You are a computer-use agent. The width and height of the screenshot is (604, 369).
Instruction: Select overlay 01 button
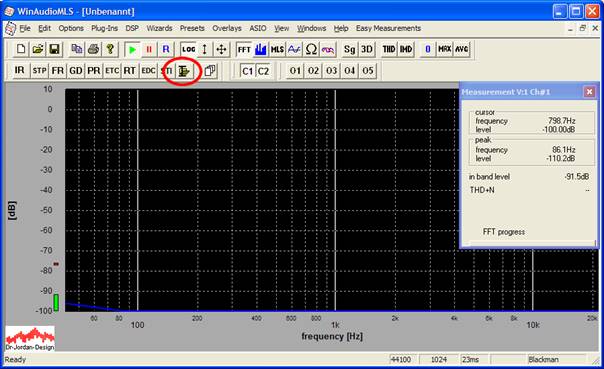pos(295,70)
